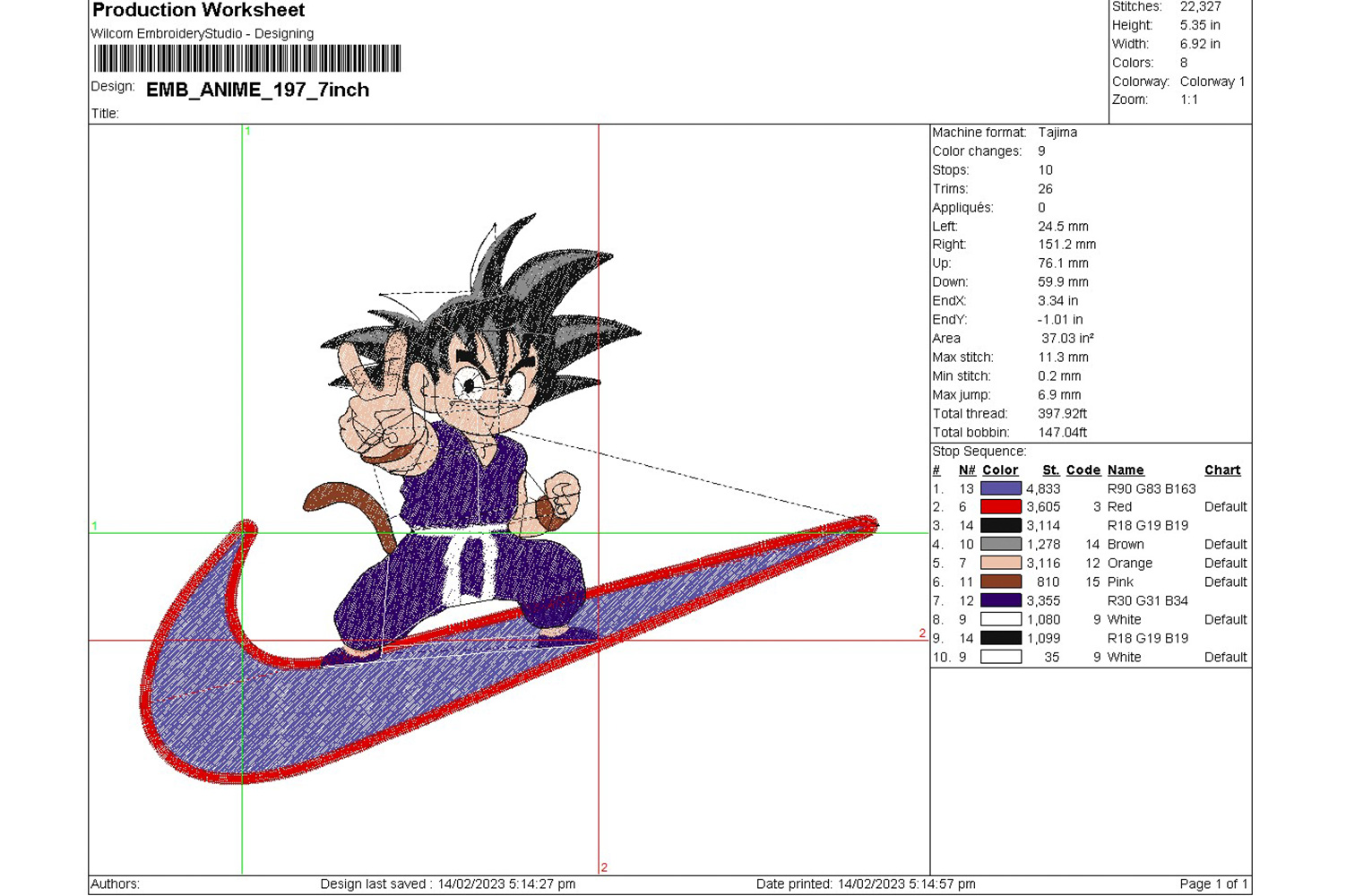
Task: Click the brown swatch in stop 6
Action: tap(1000, 582)
